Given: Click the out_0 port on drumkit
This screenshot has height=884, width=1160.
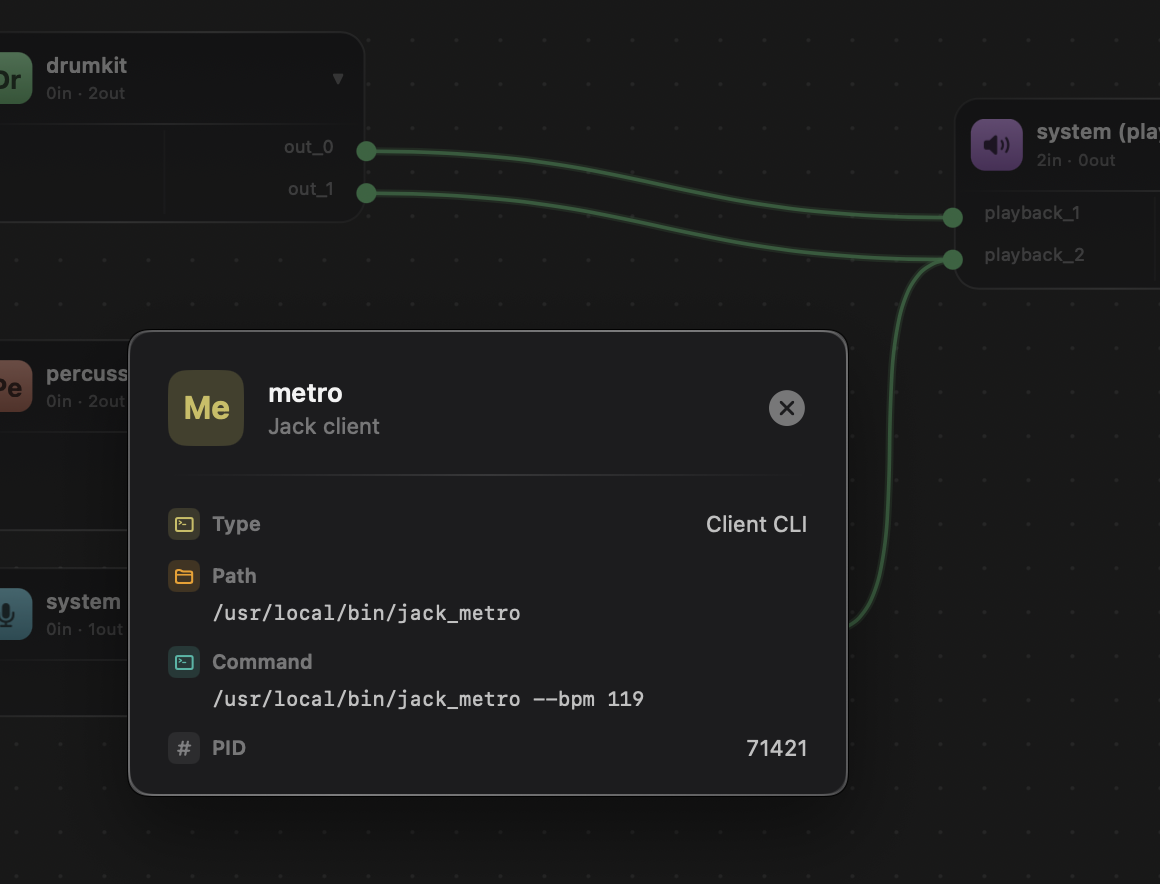Looking at the screenshot, I should click(366, 151).
